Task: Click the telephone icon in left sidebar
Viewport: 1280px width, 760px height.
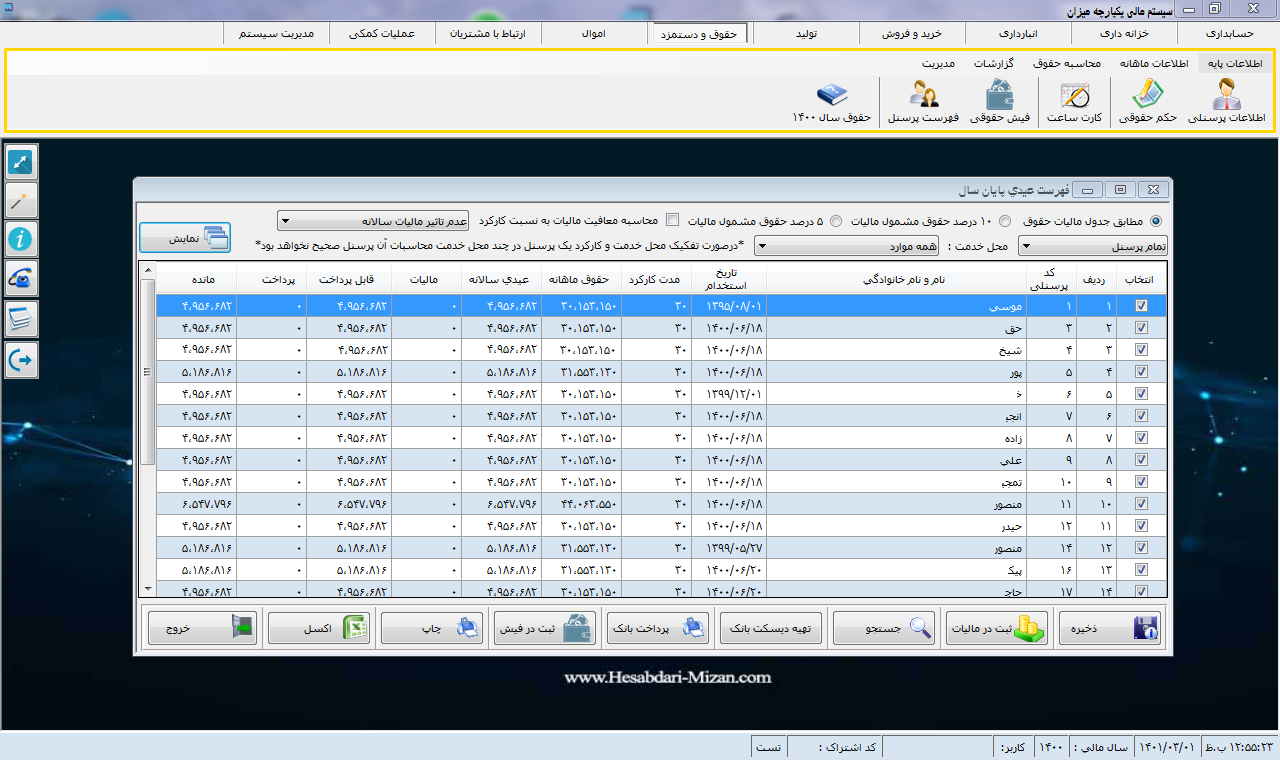Action: [21, 279]
